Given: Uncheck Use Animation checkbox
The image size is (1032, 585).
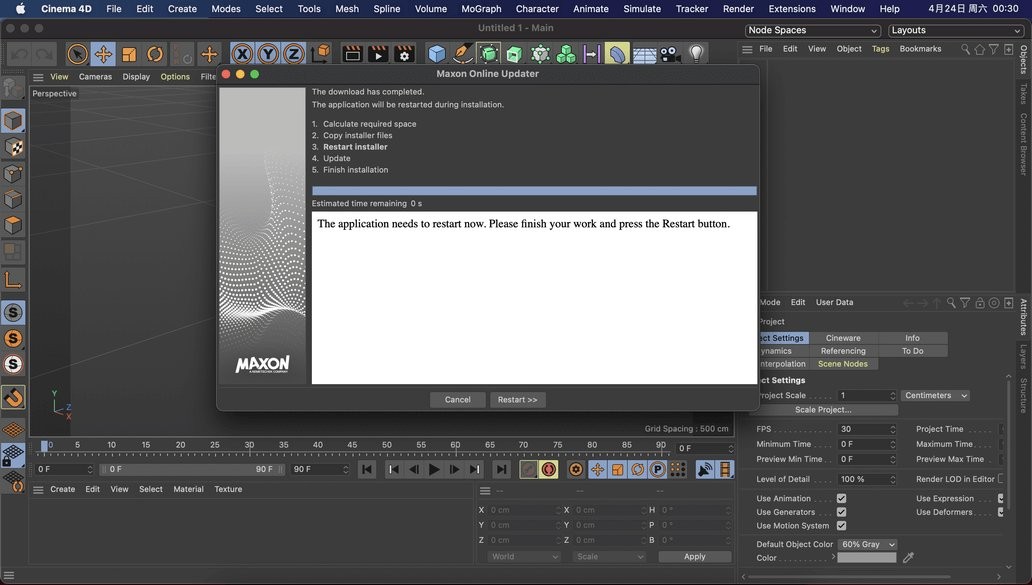Looking at the screenshot, I should (x=841, y=498).
